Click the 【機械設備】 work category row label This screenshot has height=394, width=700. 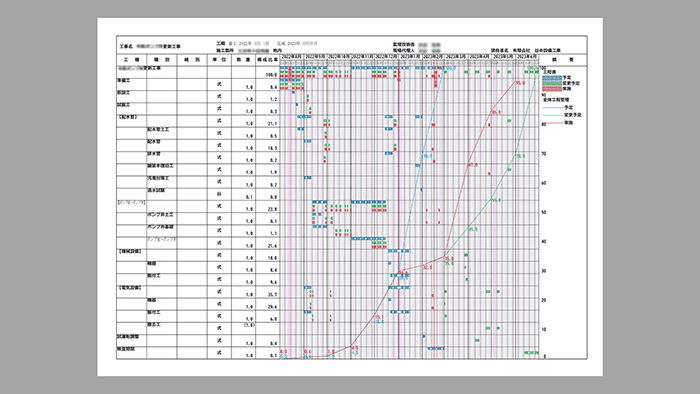coord(129,252)
